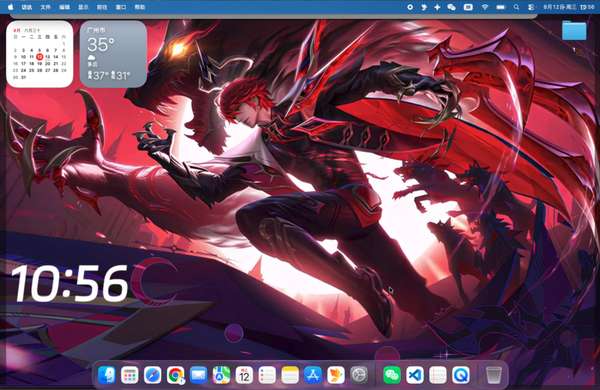Open the yellow Notes app
The width and height of the screenshot is (600, 390).
point(290,375)
